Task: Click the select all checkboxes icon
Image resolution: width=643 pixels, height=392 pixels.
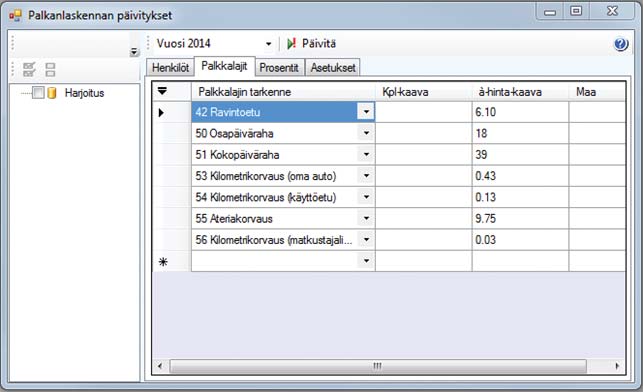Action: [29, 69]
